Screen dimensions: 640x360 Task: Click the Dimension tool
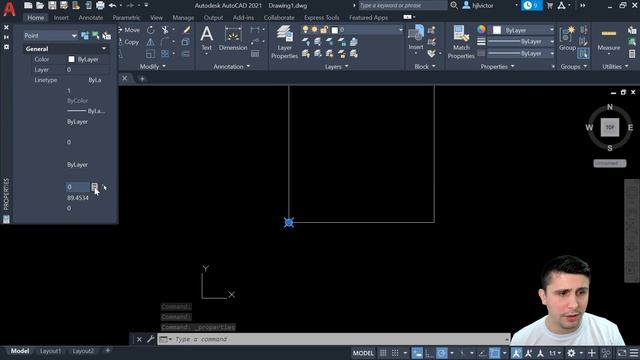coord(233,39)
